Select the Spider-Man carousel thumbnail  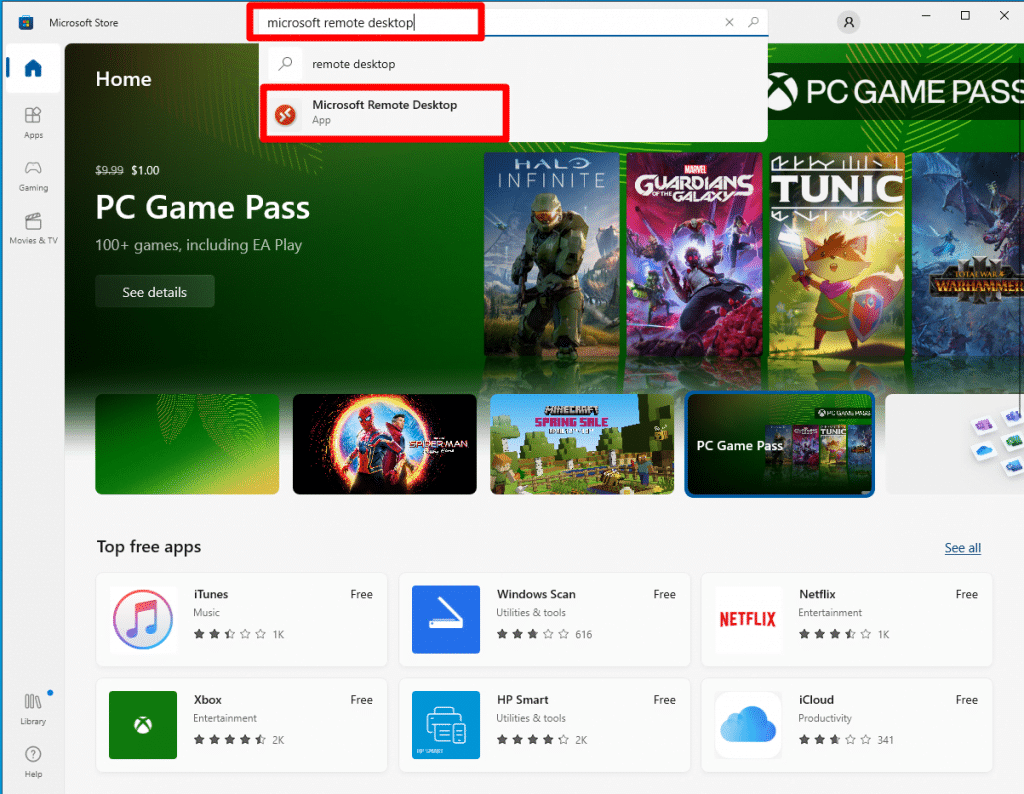pos(384,444)
